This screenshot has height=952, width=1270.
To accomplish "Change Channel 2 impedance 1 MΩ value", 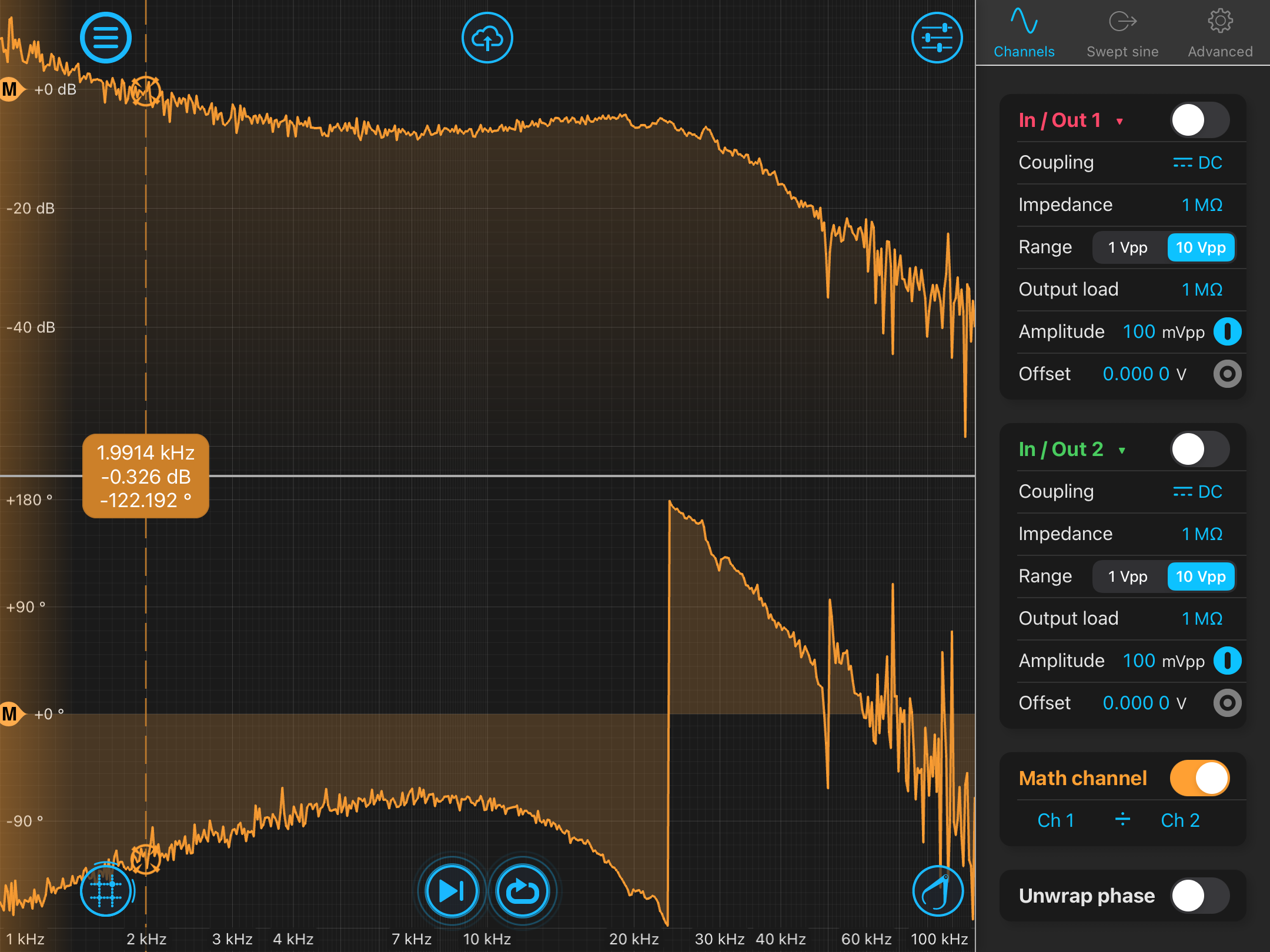I will (x=1202, y=534).
